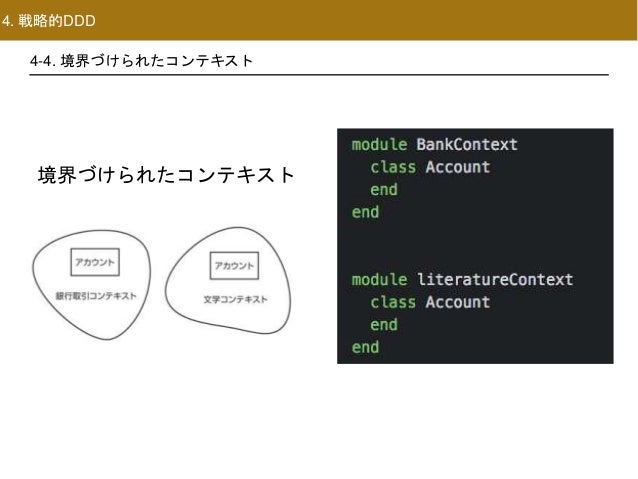
Task: Click the header text '4. 戦略的DDD'
Action: pyautogui.click(x=49, y=21)
